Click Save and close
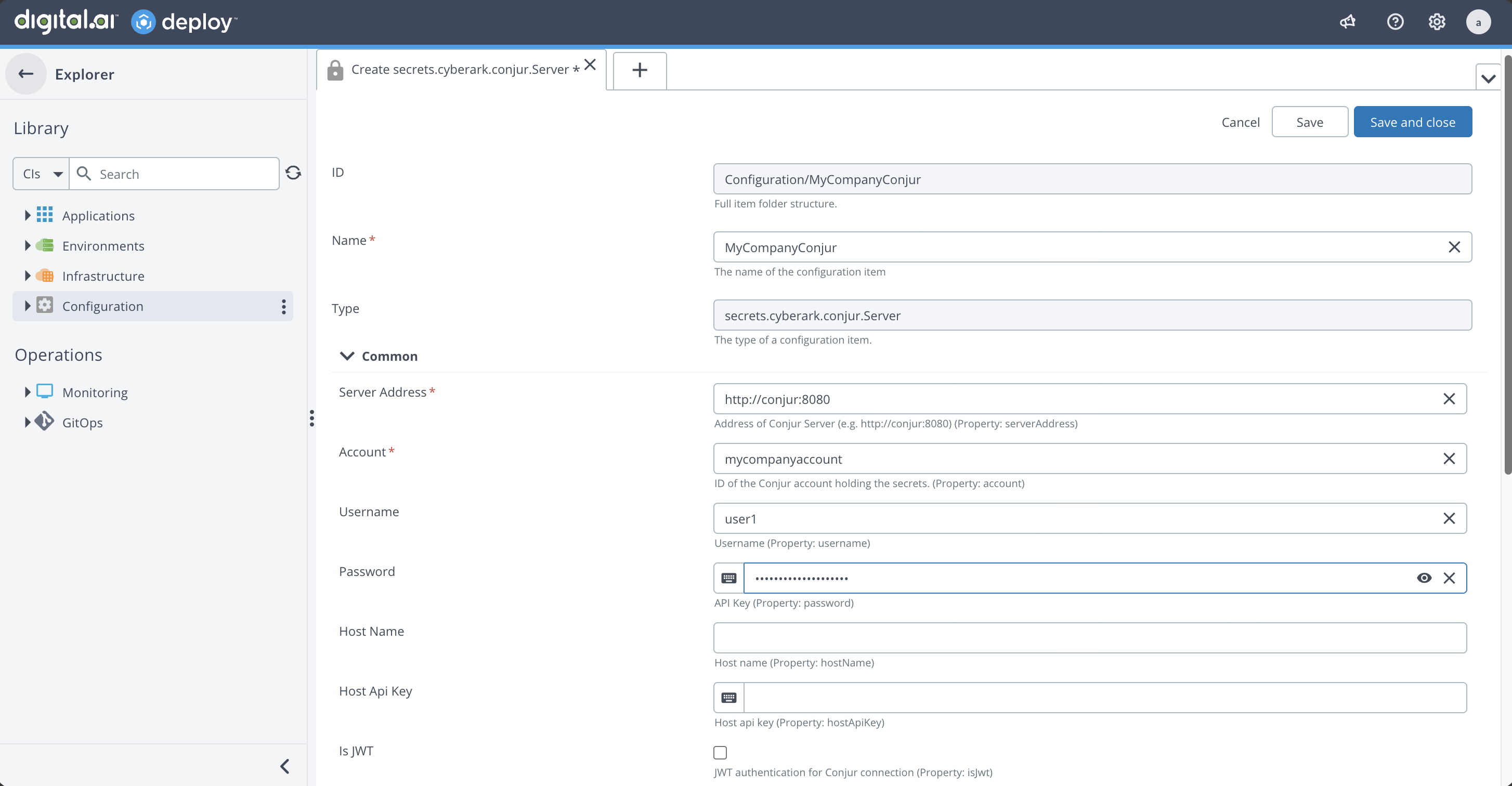This screenshot has height=786, width=1512. tap(1412, 122)
